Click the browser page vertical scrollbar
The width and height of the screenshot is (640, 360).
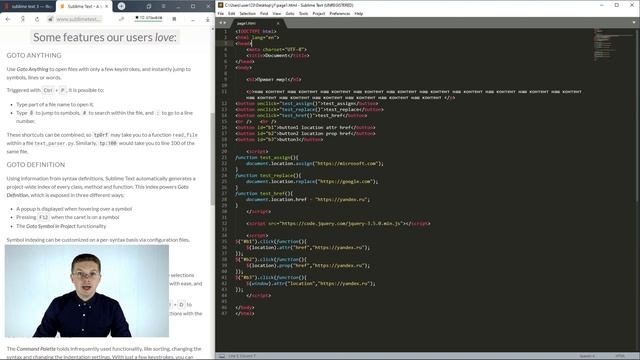tap(212, 159)
